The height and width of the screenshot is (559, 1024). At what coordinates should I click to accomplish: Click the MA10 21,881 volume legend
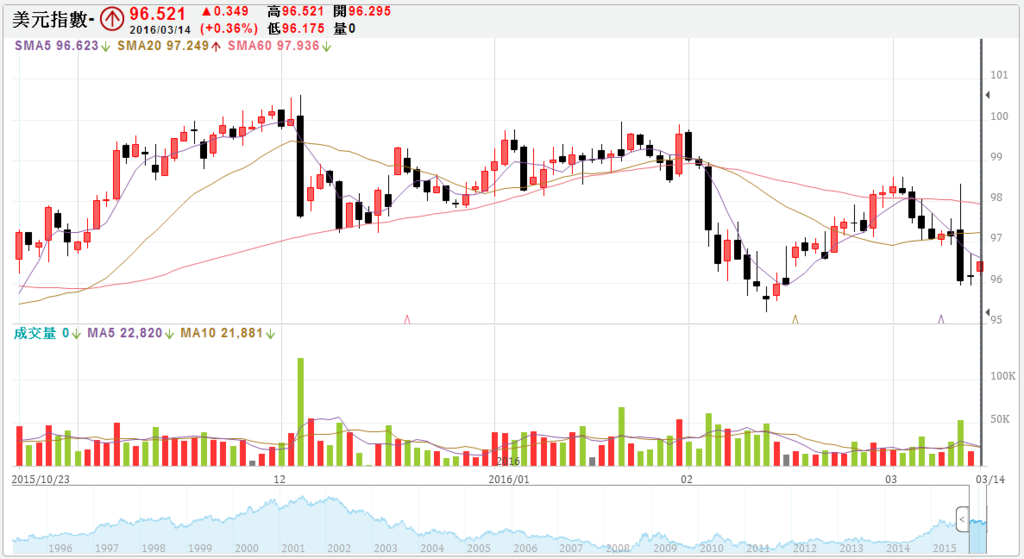pos(221,333)
